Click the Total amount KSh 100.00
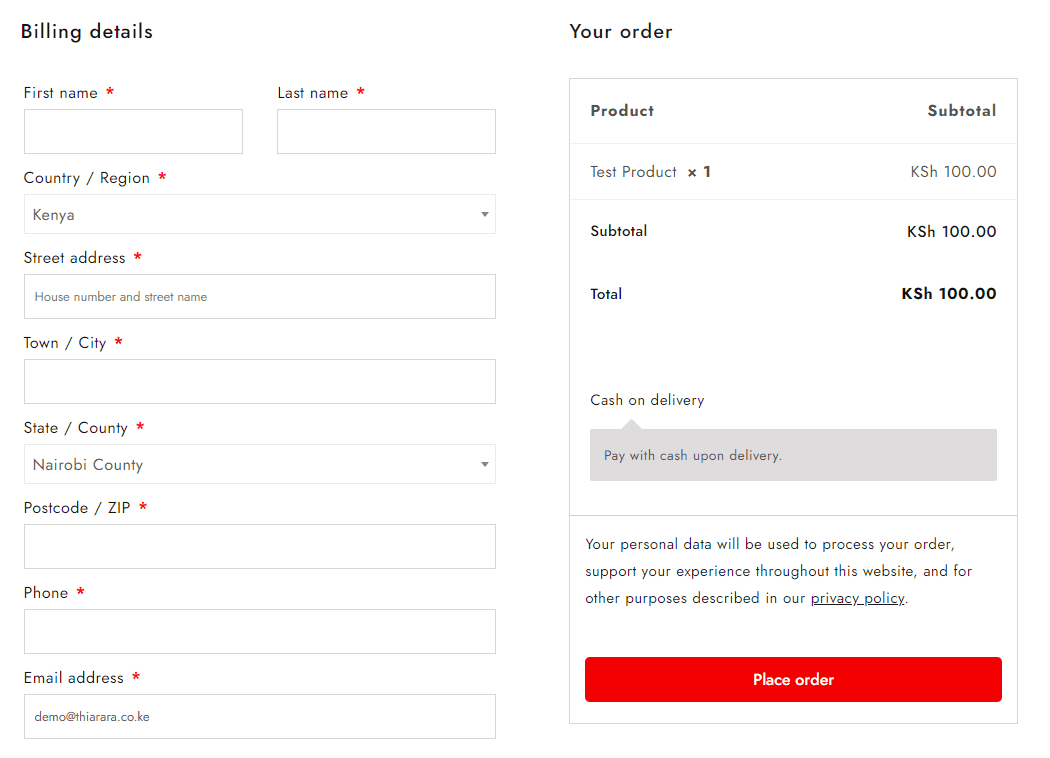Image resolution: width=1050 pixels, height=758 pixels. (x=948, y=293)
